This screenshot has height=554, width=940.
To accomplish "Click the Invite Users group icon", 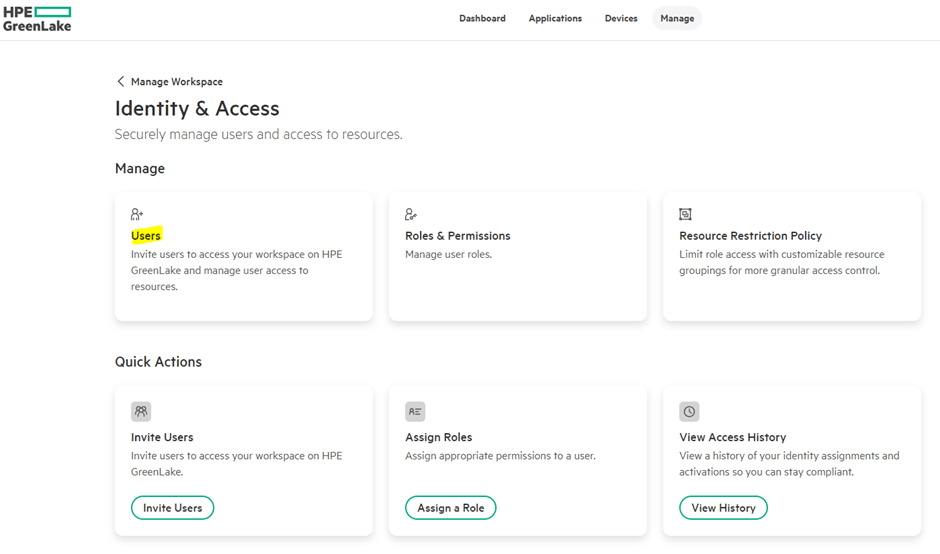I will pos(141,411).
